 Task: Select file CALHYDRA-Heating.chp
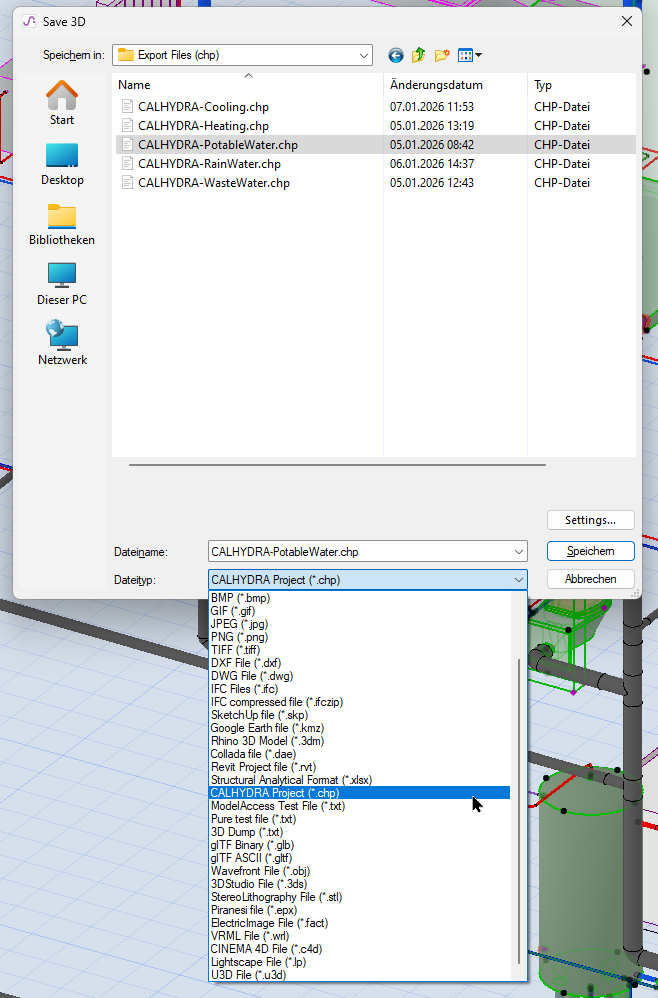point(203,126)
